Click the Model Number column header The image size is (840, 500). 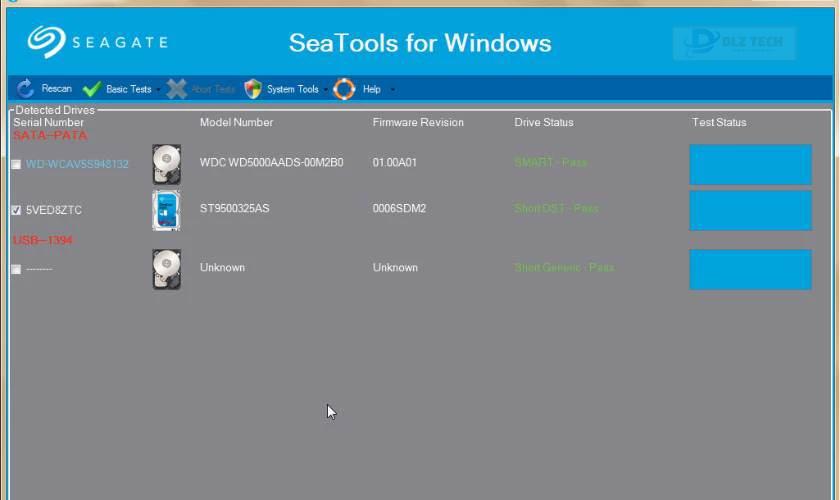[x=236, y=122]
